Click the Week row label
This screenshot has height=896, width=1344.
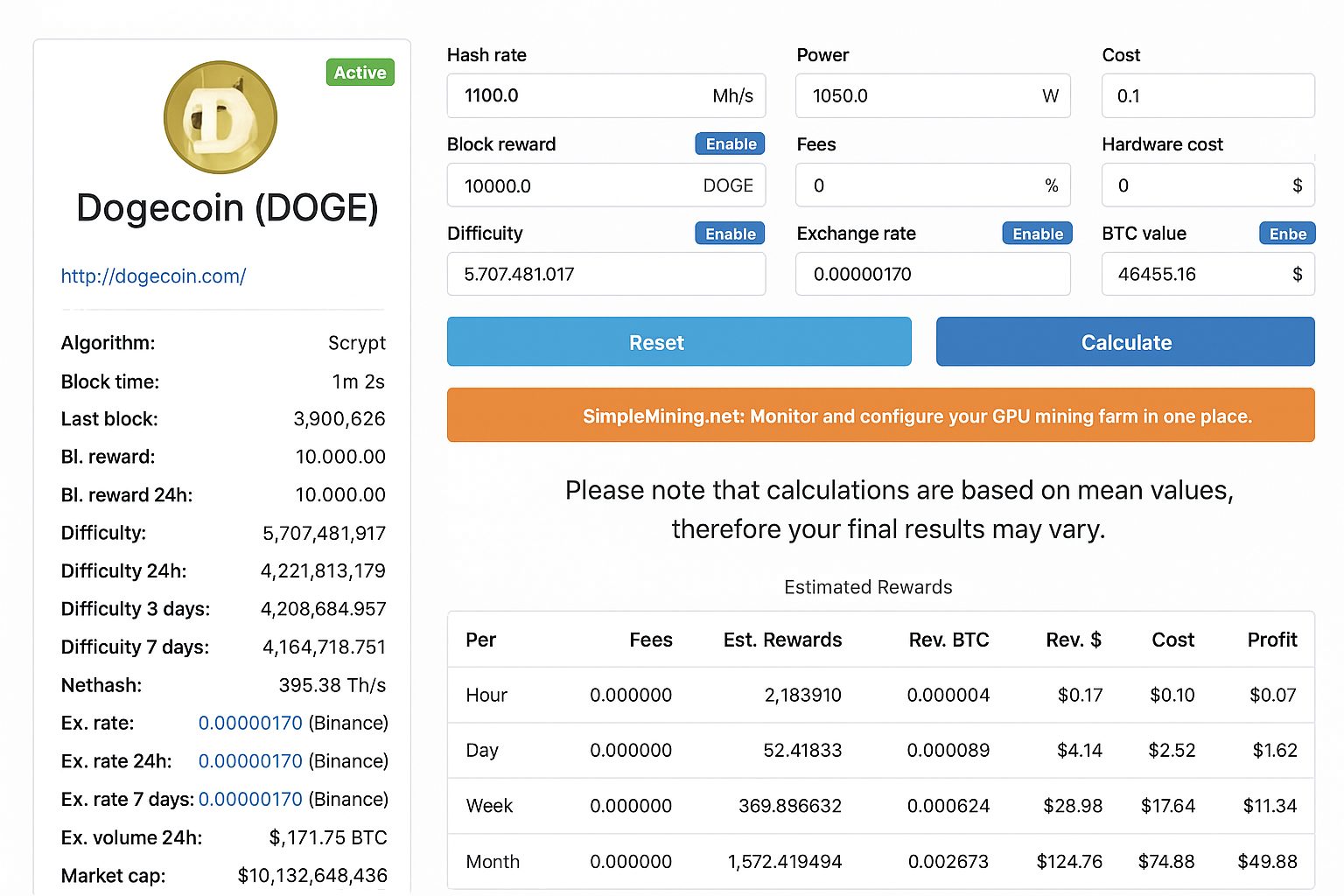[489, 806]
